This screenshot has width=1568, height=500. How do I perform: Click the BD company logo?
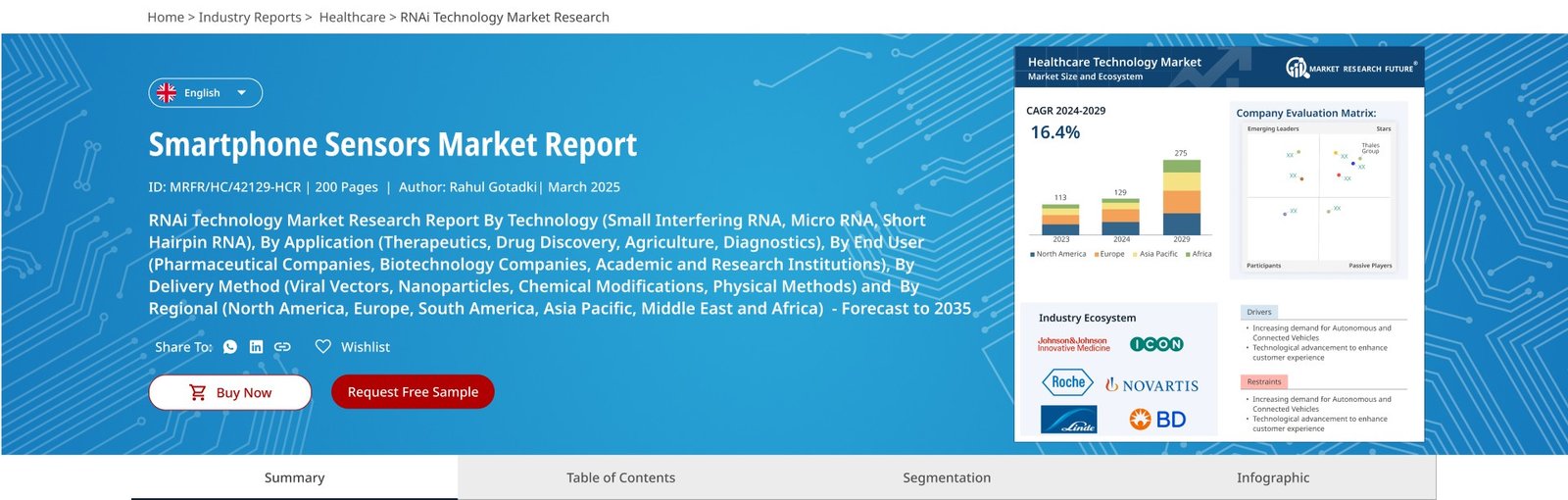(1157, 420)
